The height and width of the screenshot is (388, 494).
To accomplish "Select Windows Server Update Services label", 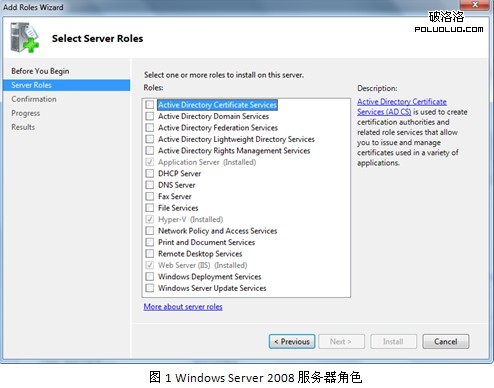I will coord(212,288).
